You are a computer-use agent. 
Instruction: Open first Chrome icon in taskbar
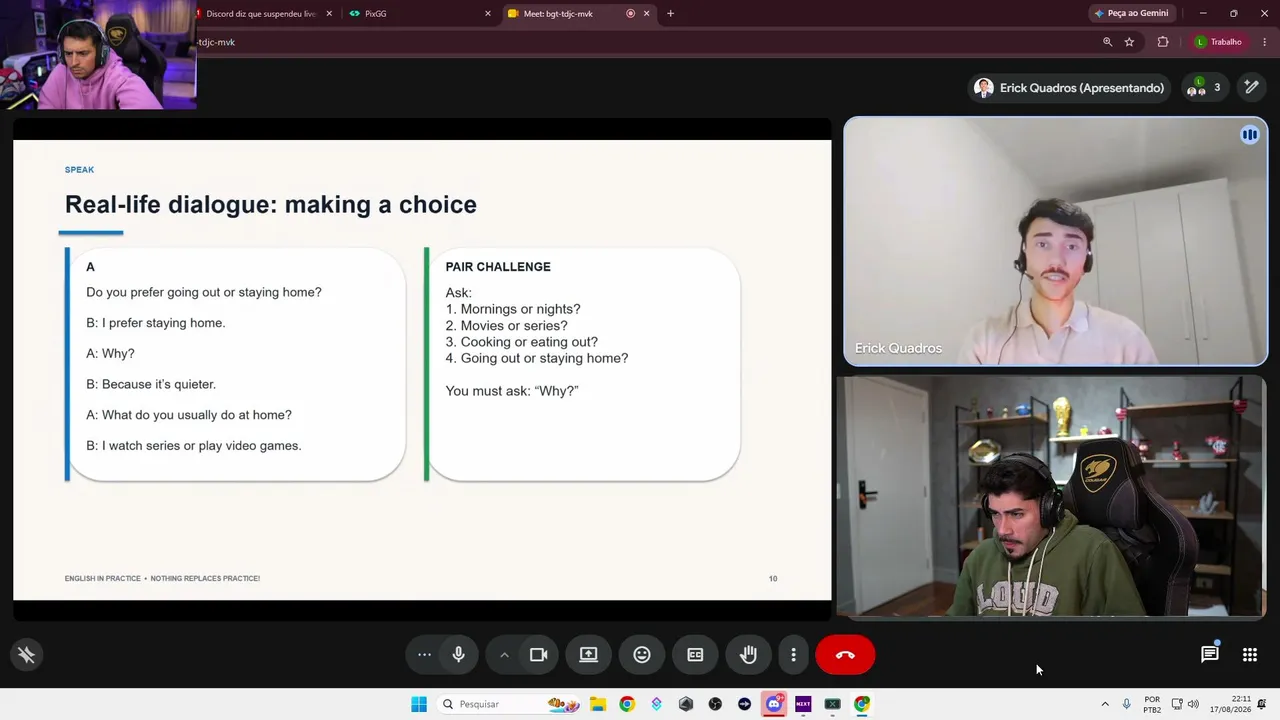(x=627, y=704)
